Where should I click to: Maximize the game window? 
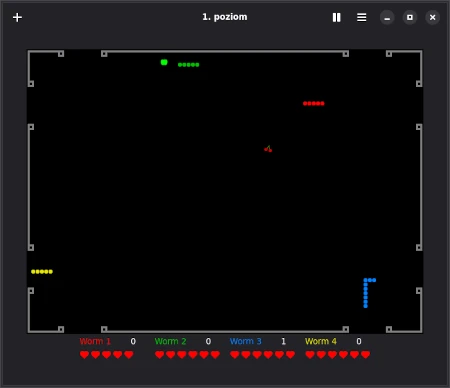[410, 17]
